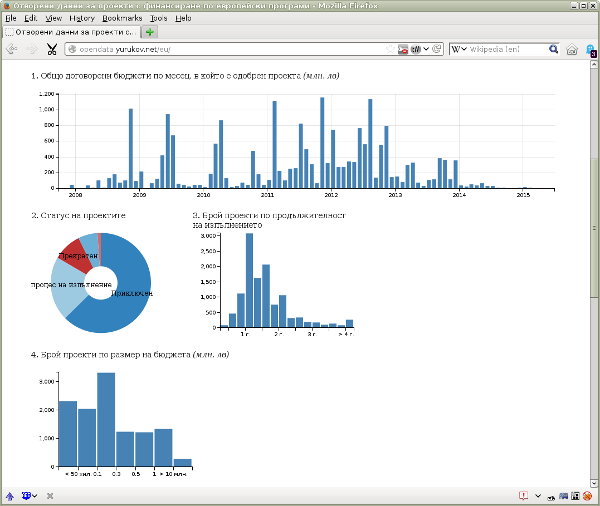The height and width of the screenshot is (506, 600).
Task: Open the Bookmarks menu
Action: click(122, 18)
